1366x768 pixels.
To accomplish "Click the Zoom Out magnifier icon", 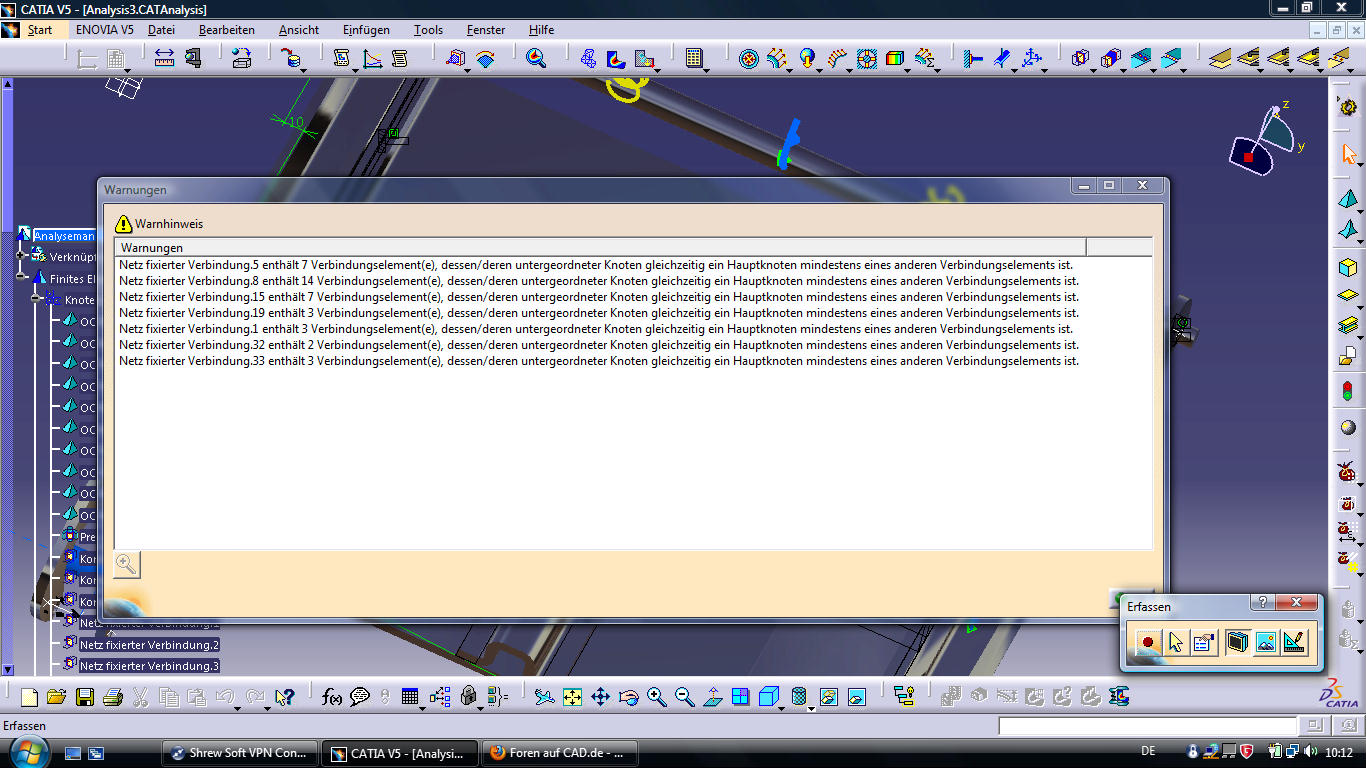I will 685,697.
